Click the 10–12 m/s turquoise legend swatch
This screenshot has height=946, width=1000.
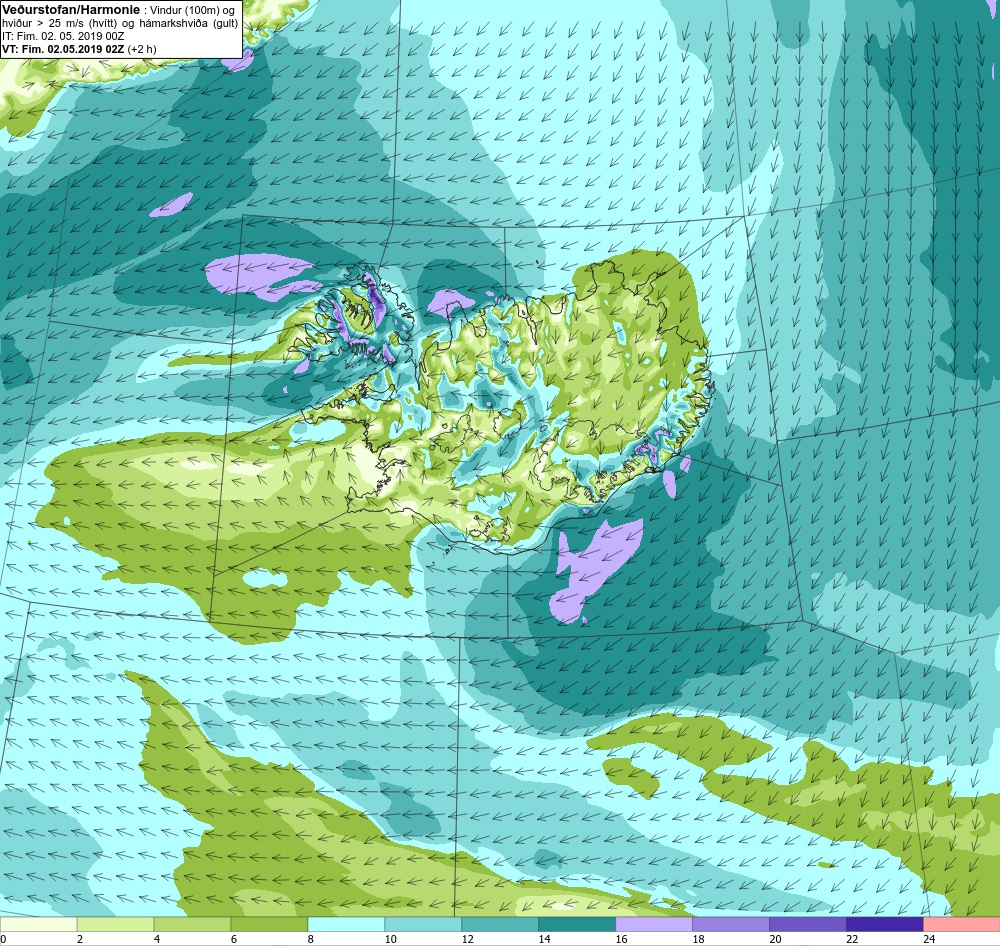pos(423,924)
